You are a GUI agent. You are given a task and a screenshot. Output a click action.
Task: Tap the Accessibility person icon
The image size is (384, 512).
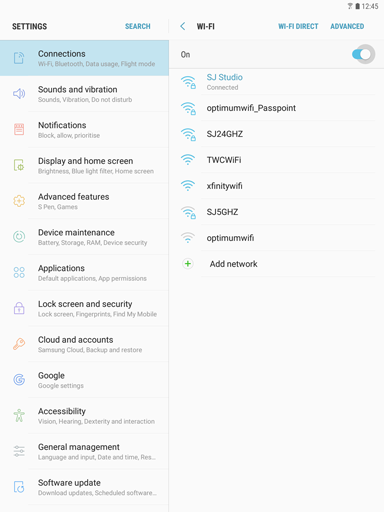19,415
